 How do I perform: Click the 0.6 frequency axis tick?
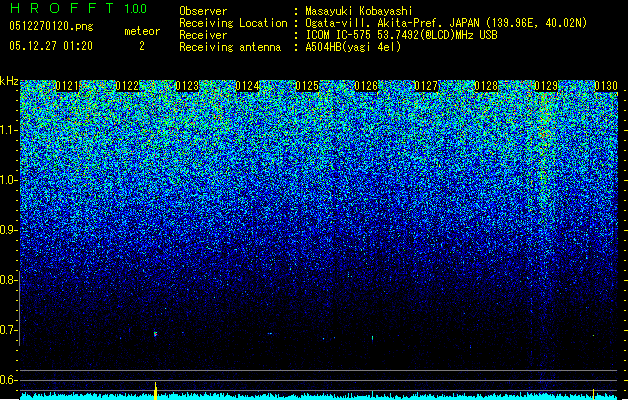[x=8, y=380]
